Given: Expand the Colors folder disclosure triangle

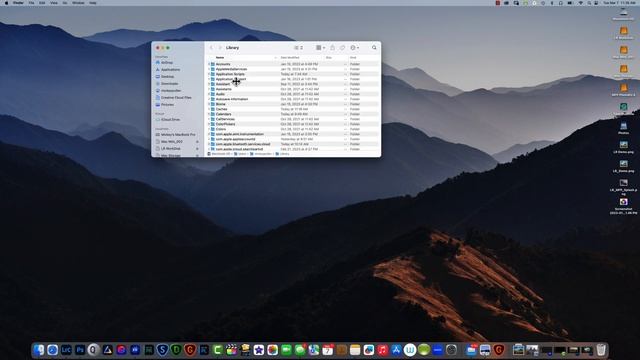Looking at the screenshot, I should tap(209, 129).
